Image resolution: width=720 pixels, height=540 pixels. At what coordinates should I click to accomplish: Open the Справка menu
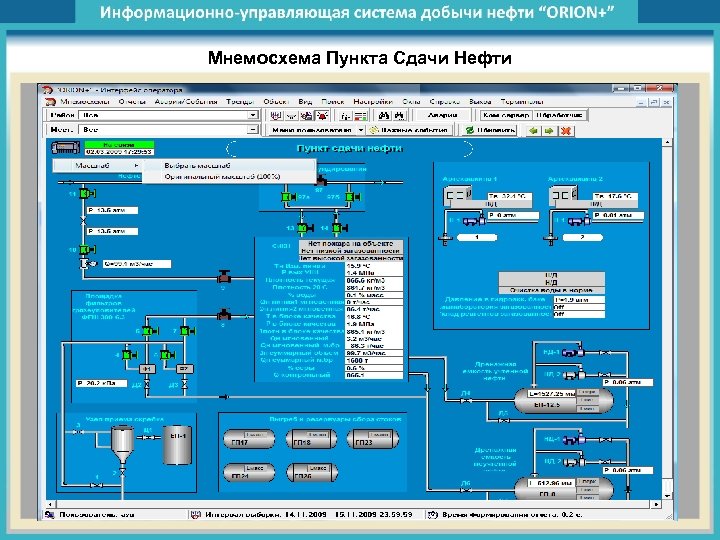[444, 101]
